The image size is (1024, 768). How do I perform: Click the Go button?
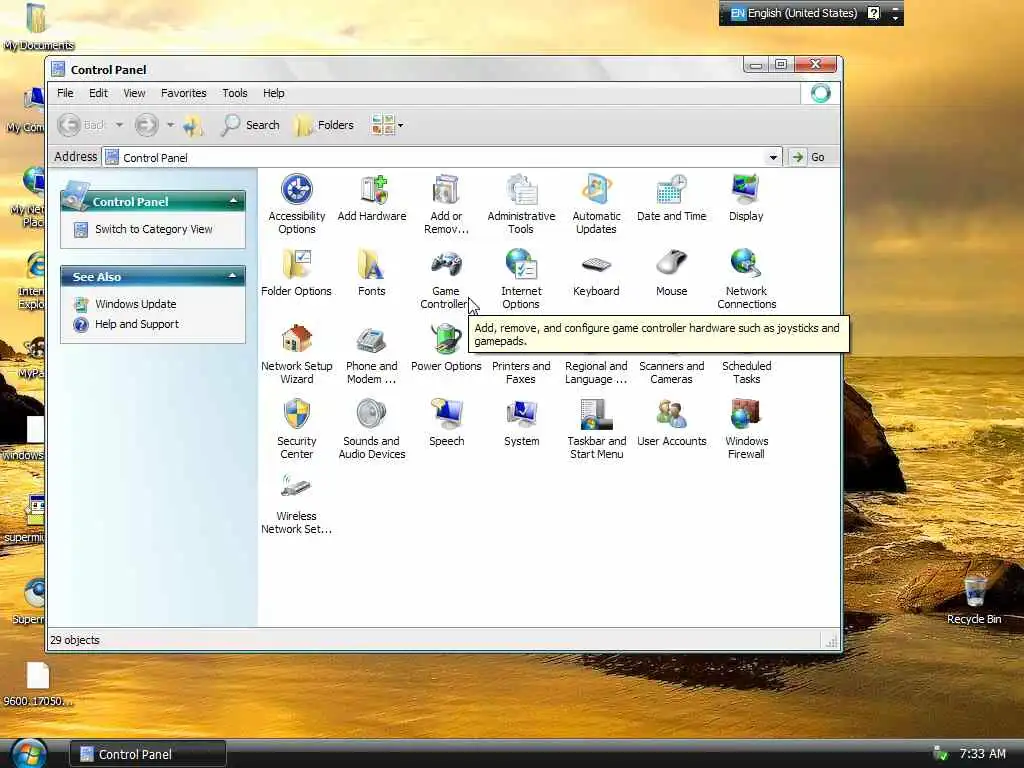point(808,157)
